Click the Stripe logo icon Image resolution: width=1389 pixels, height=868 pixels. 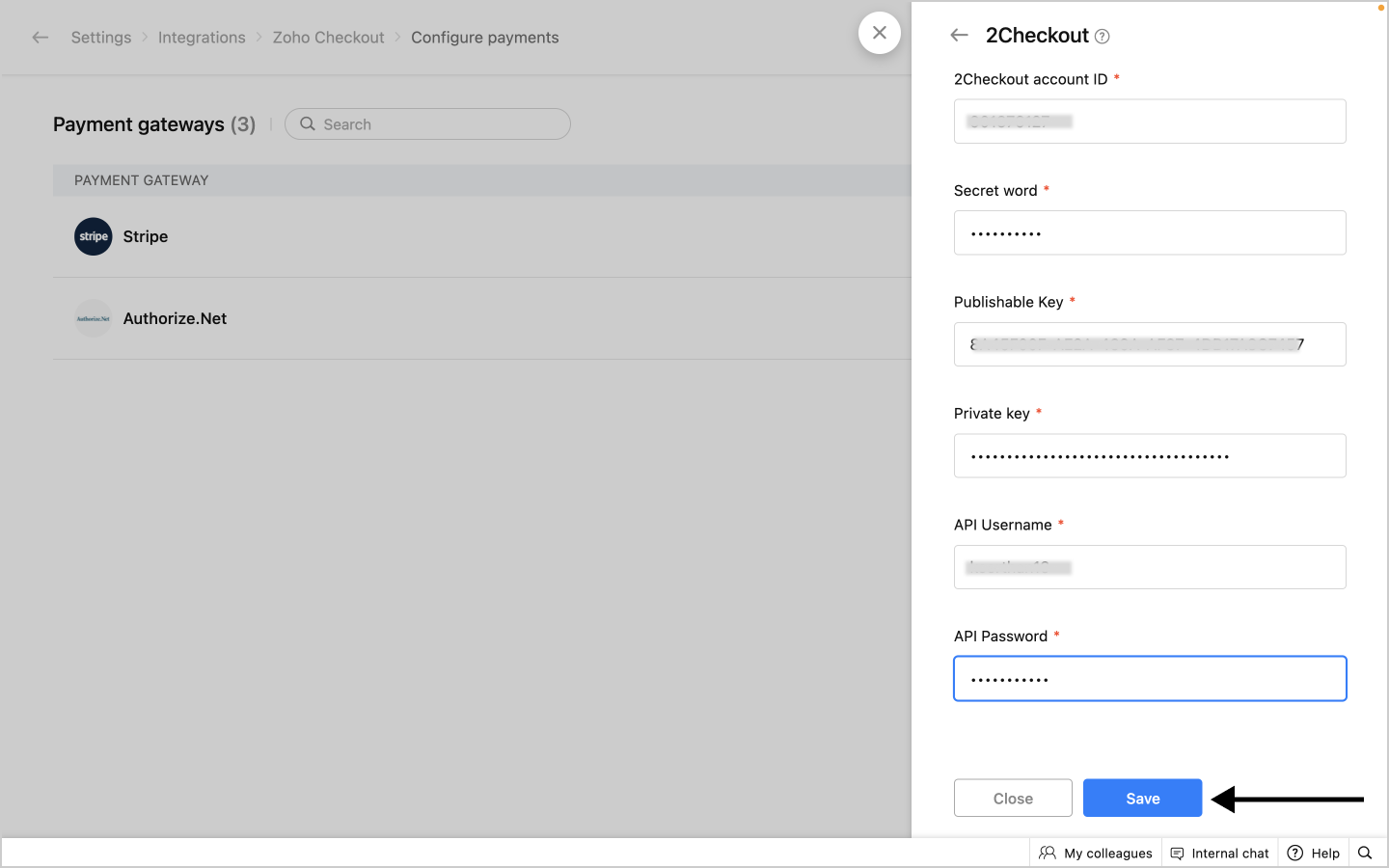[x=94, y=236]
